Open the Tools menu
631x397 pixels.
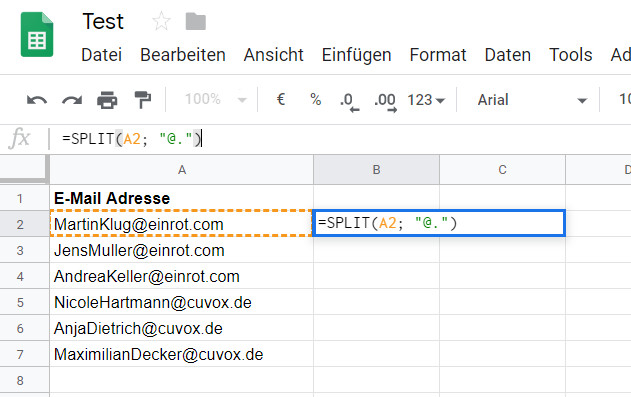(571, 55)
